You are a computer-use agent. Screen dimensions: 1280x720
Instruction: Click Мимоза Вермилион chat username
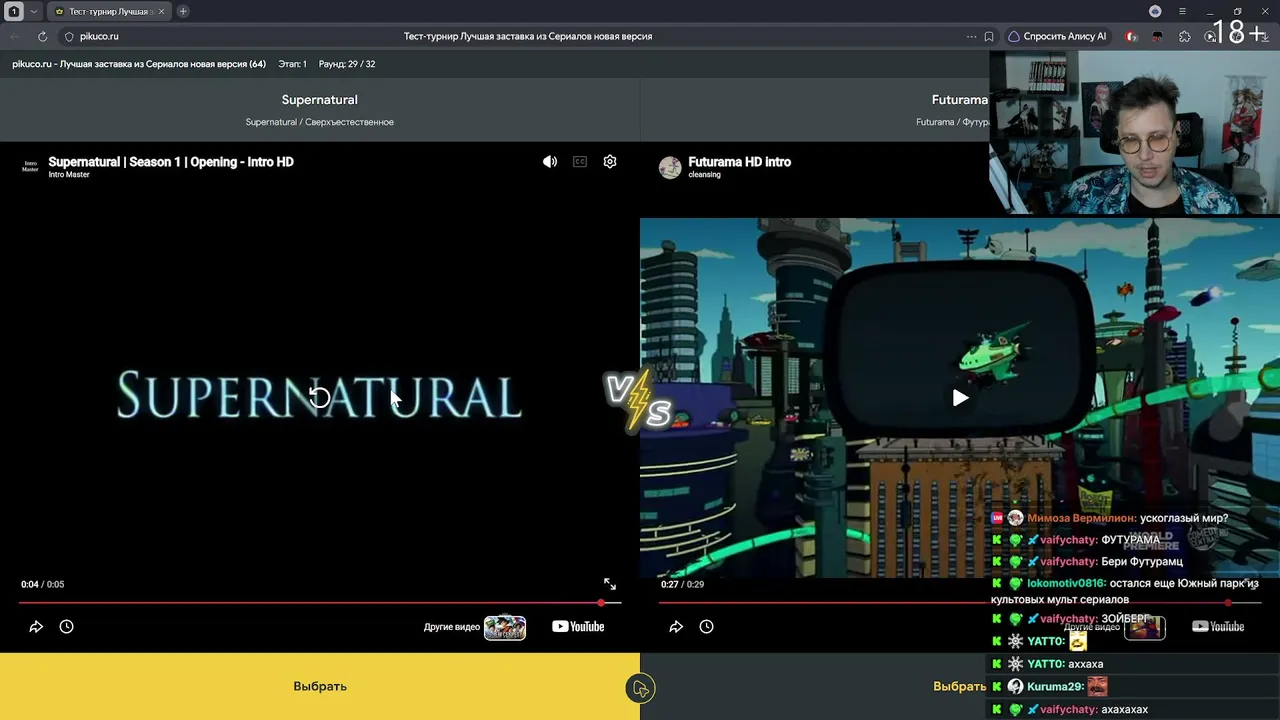[x=1080, y=518]
